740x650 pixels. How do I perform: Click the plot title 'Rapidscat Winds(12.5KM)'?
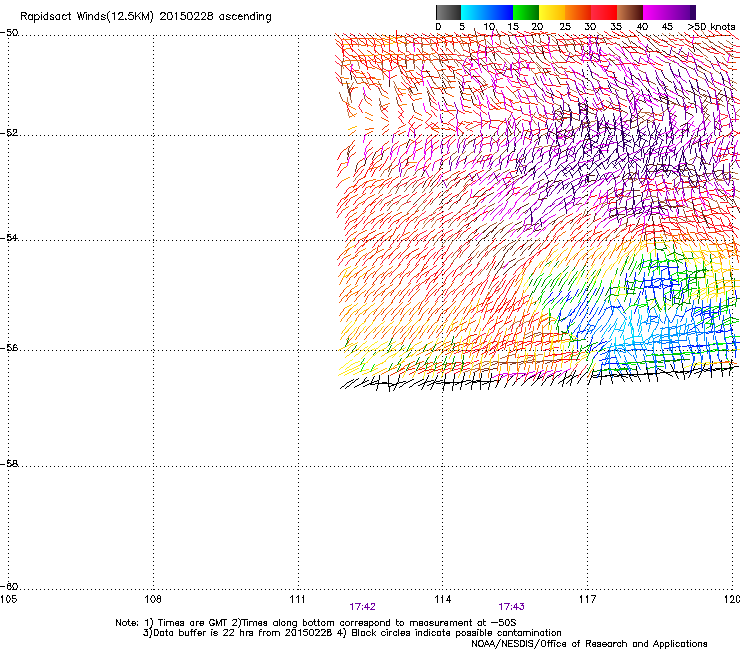pyautogui.click(x=87, y=17)
